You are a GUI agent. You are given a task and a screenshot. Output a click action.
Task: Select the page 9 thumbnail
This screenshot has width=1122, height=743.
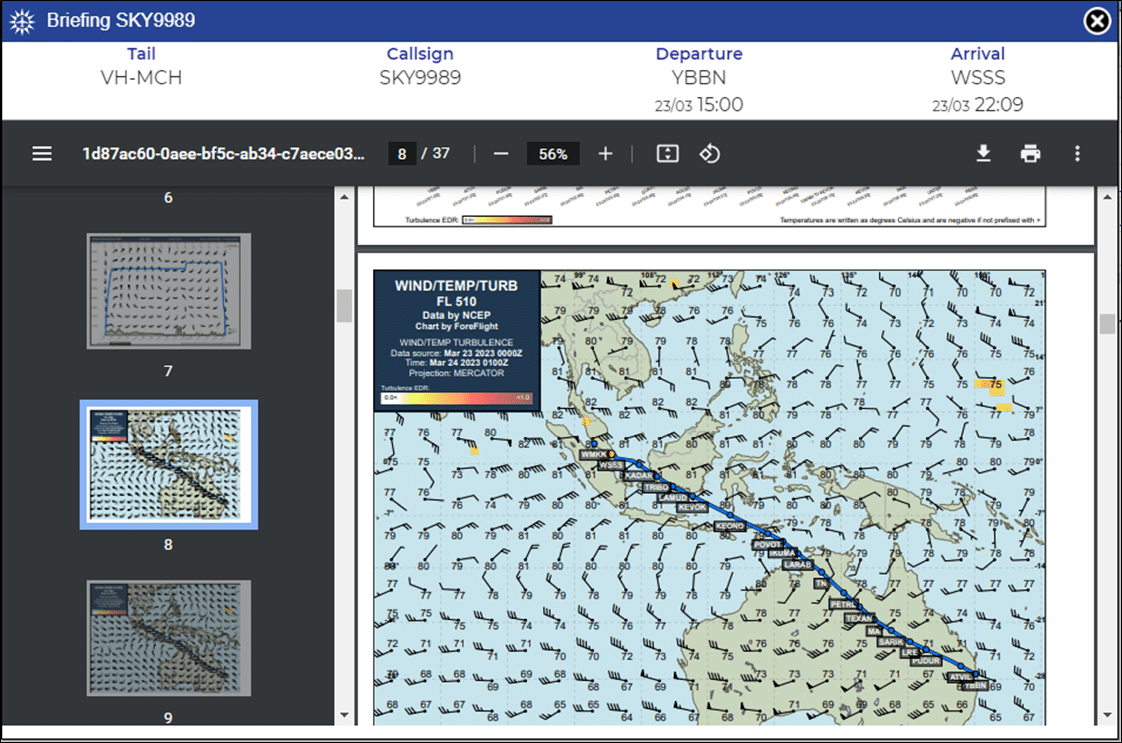[x=168, y=637]
